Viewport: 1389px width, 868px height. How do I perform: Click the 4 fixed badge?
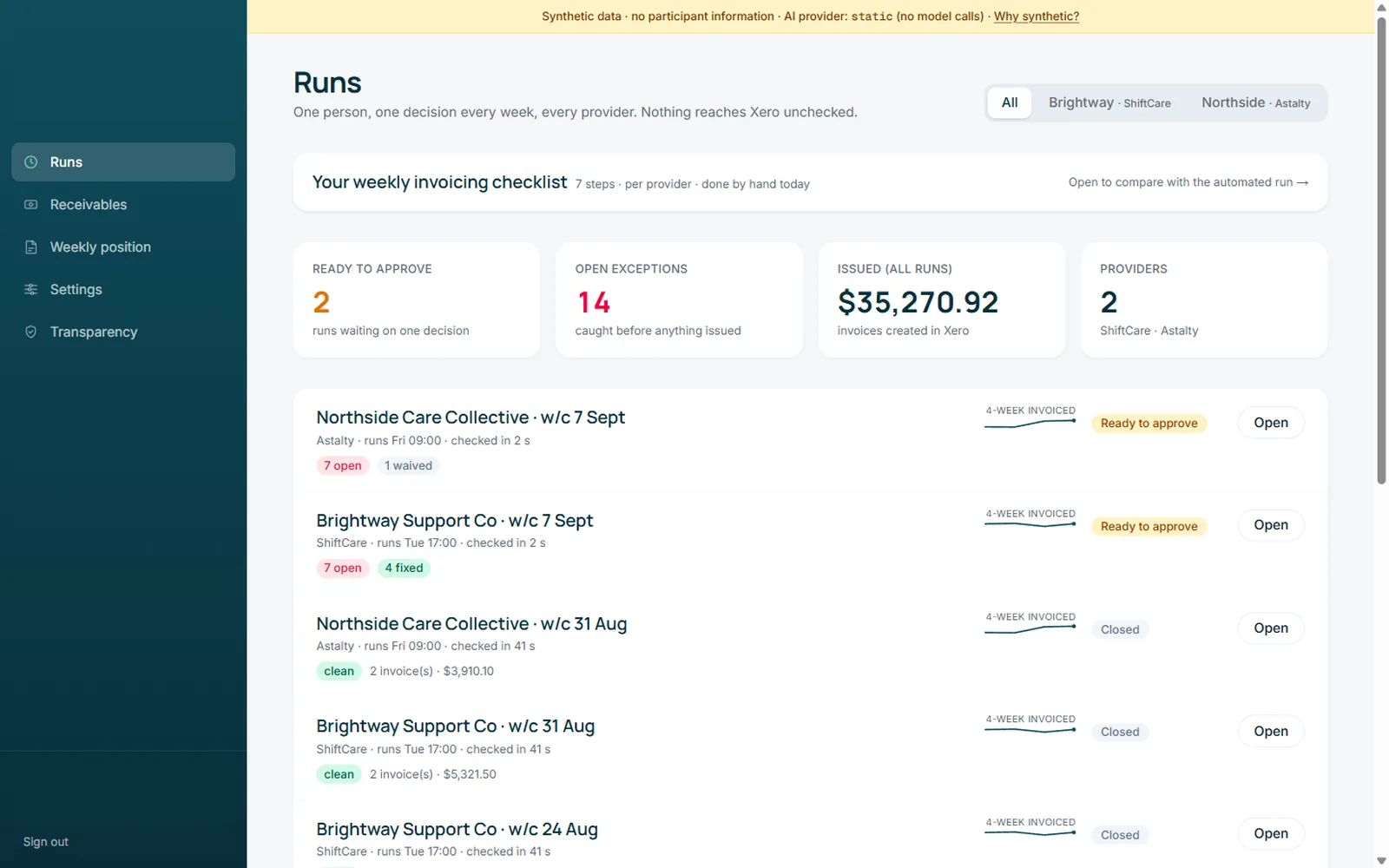(x=405, y=569)
